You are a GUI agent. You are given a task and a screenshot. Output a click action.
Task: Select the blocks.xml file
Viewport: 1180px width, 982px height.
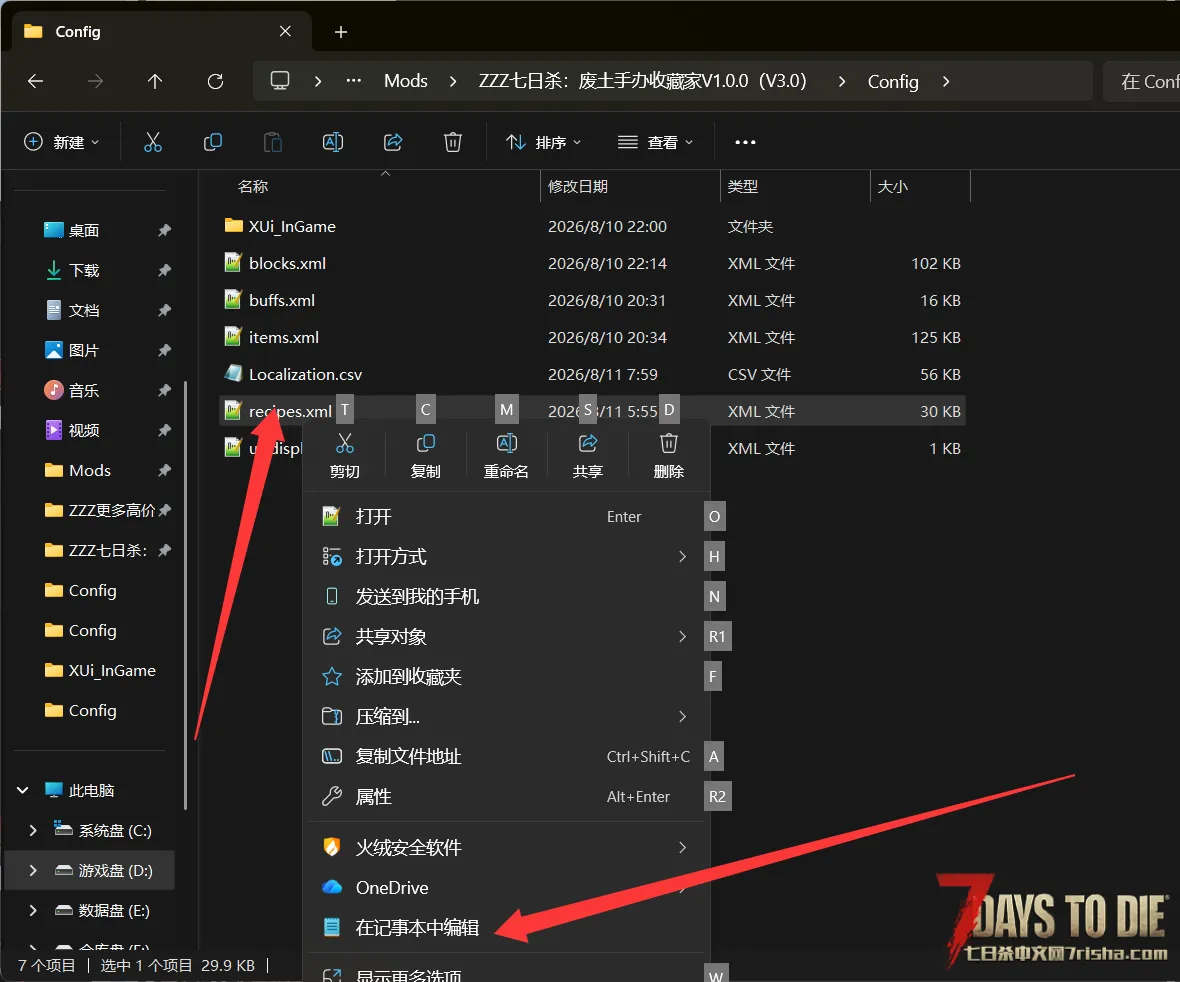(x=287, y=263)
